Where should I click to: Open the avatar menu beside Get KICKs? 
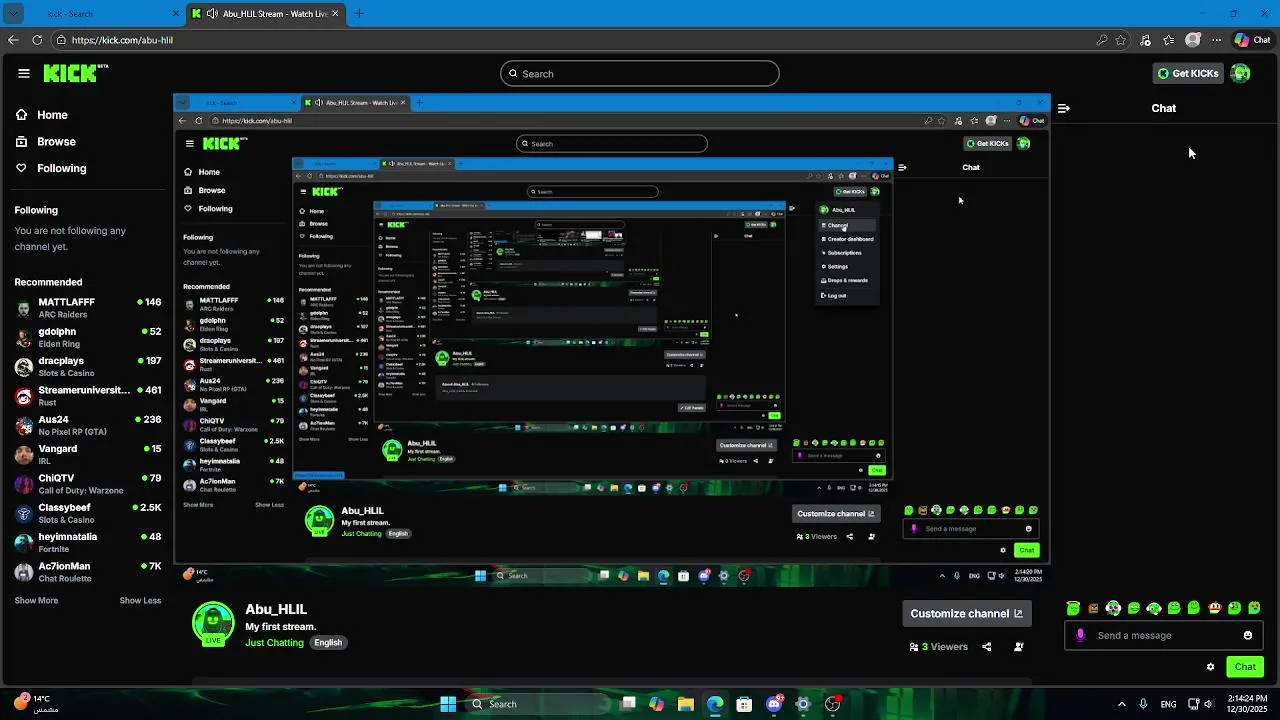point(1240,73)
